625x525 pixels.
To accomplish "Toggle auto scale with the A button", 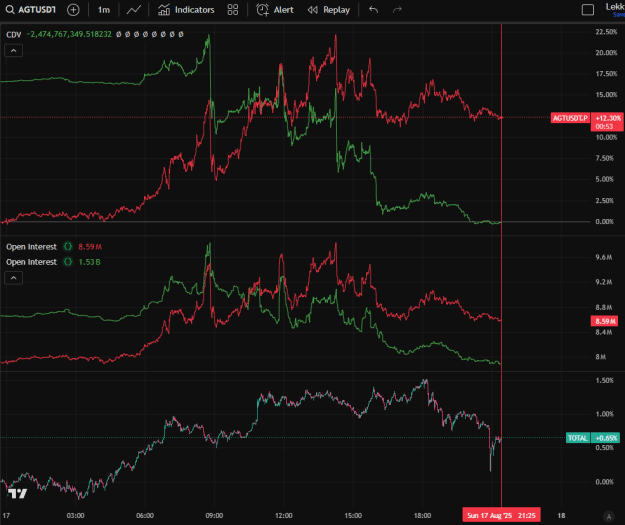I will 609,517.
